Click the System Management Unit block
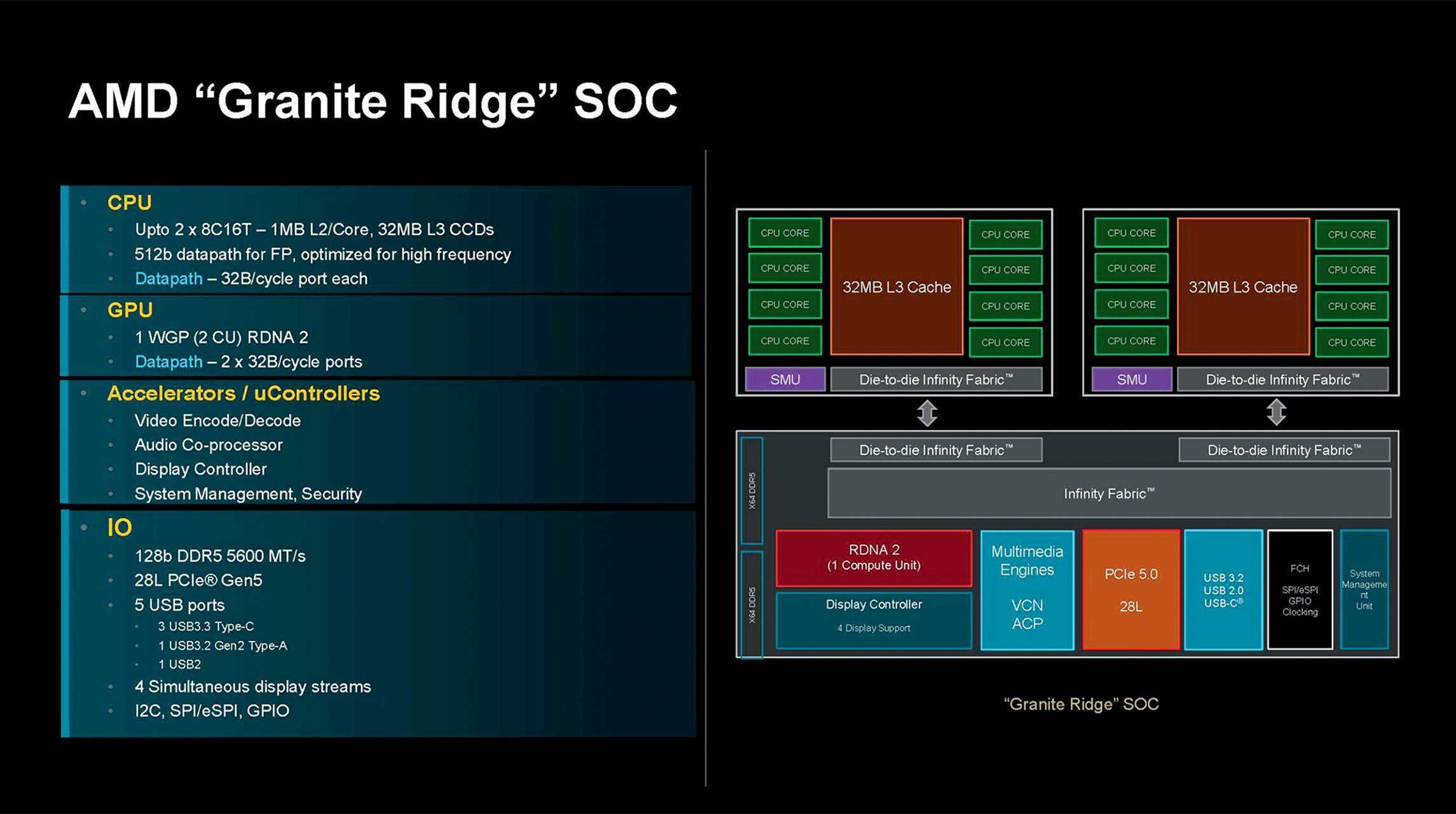Screen dimensions: 1456x814 pos(1364,590)
